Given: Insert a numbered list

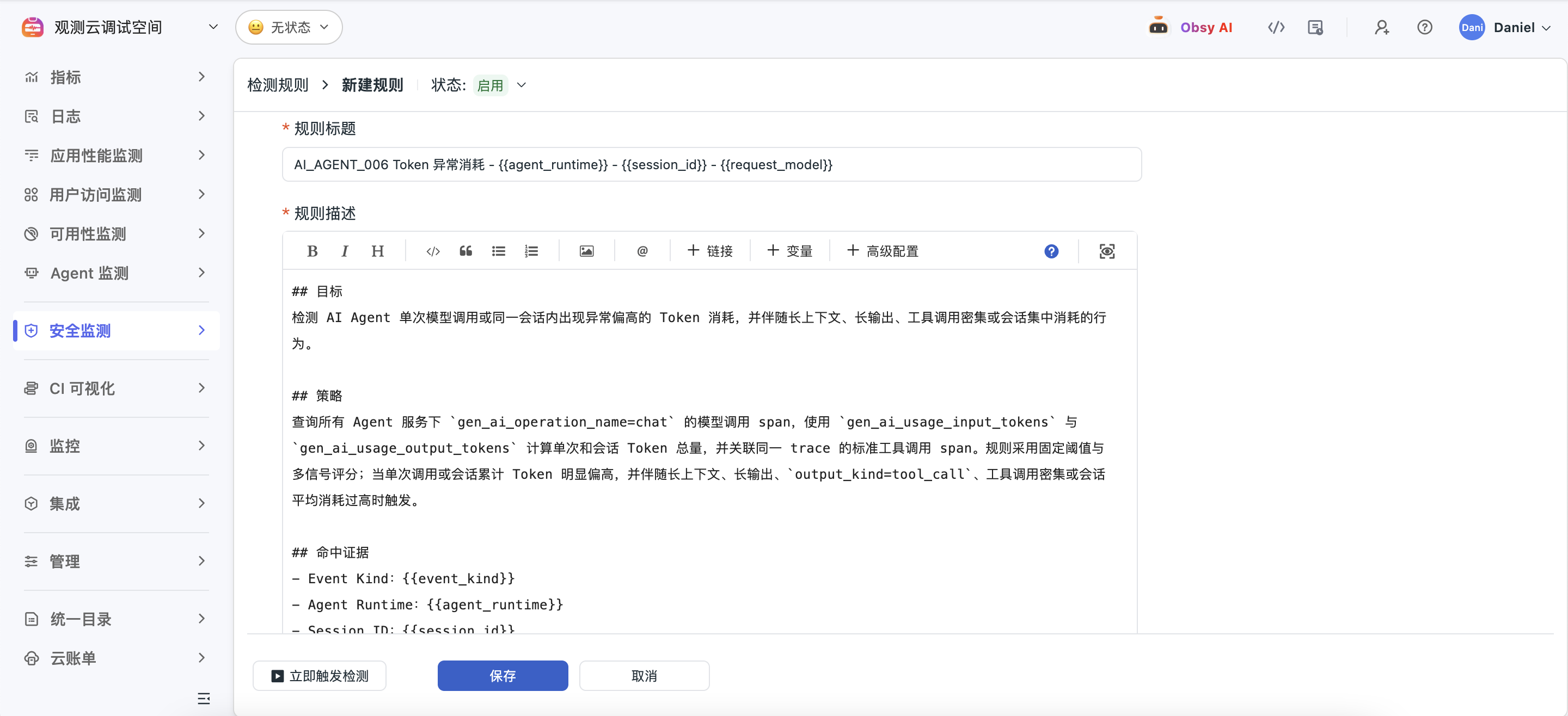Looking at the screenshot, I should [x=531, y=251].
